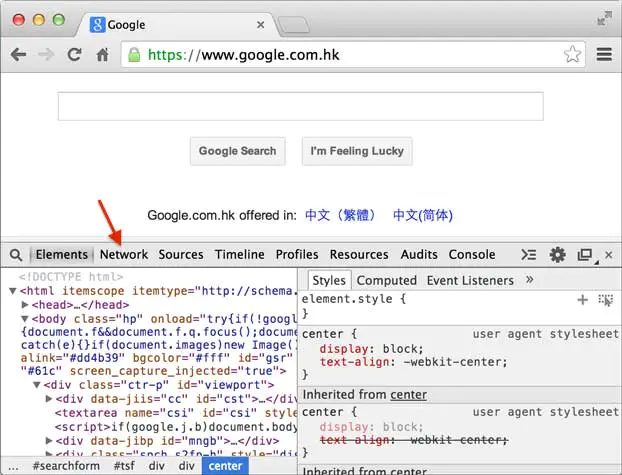Add new style rule plus icon
This screenshot has height=475, width=622.
582,300
